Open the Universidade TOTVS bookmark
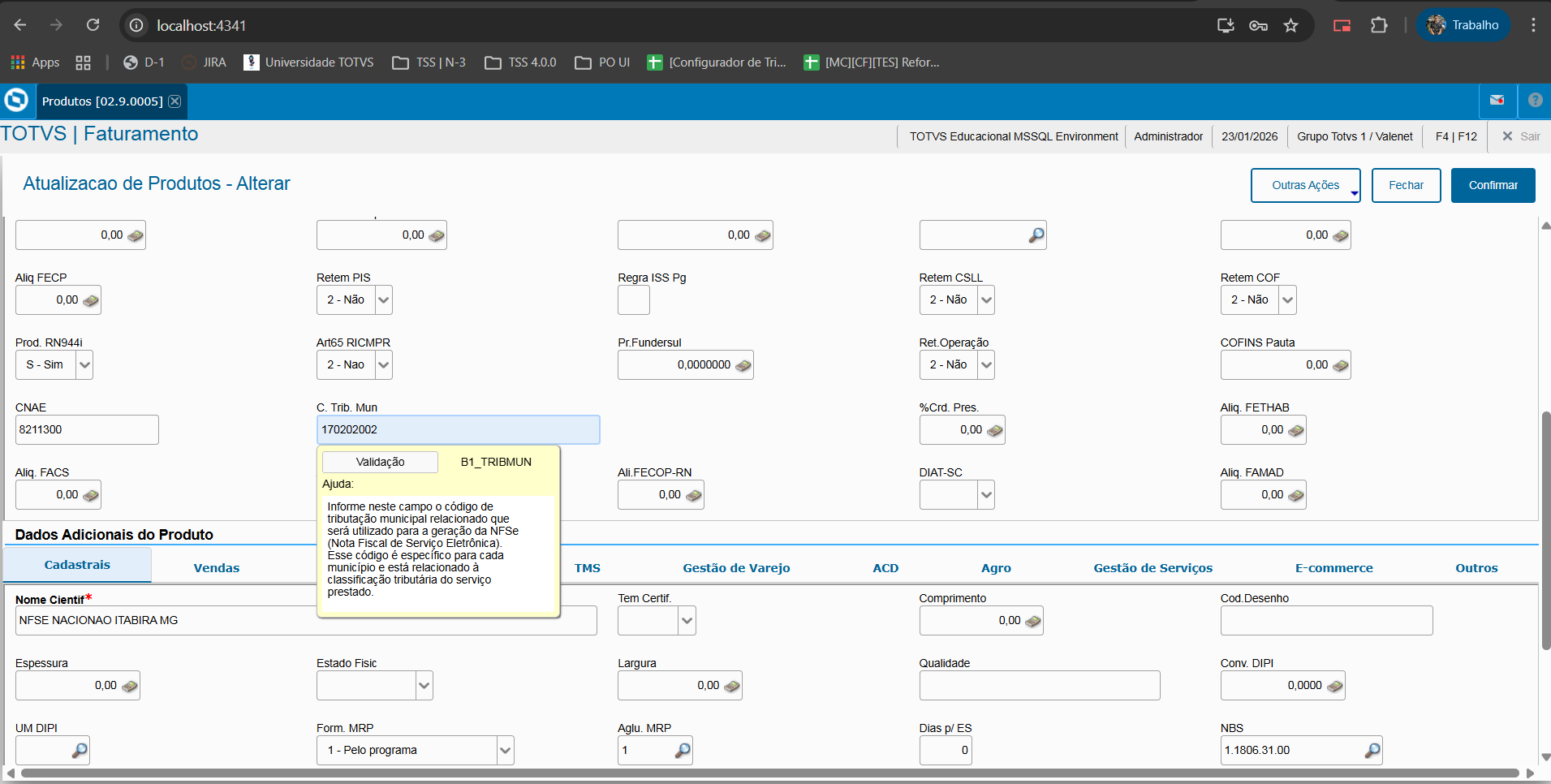The height and width of the screenshot is (784, 1551). coord(308,62)
